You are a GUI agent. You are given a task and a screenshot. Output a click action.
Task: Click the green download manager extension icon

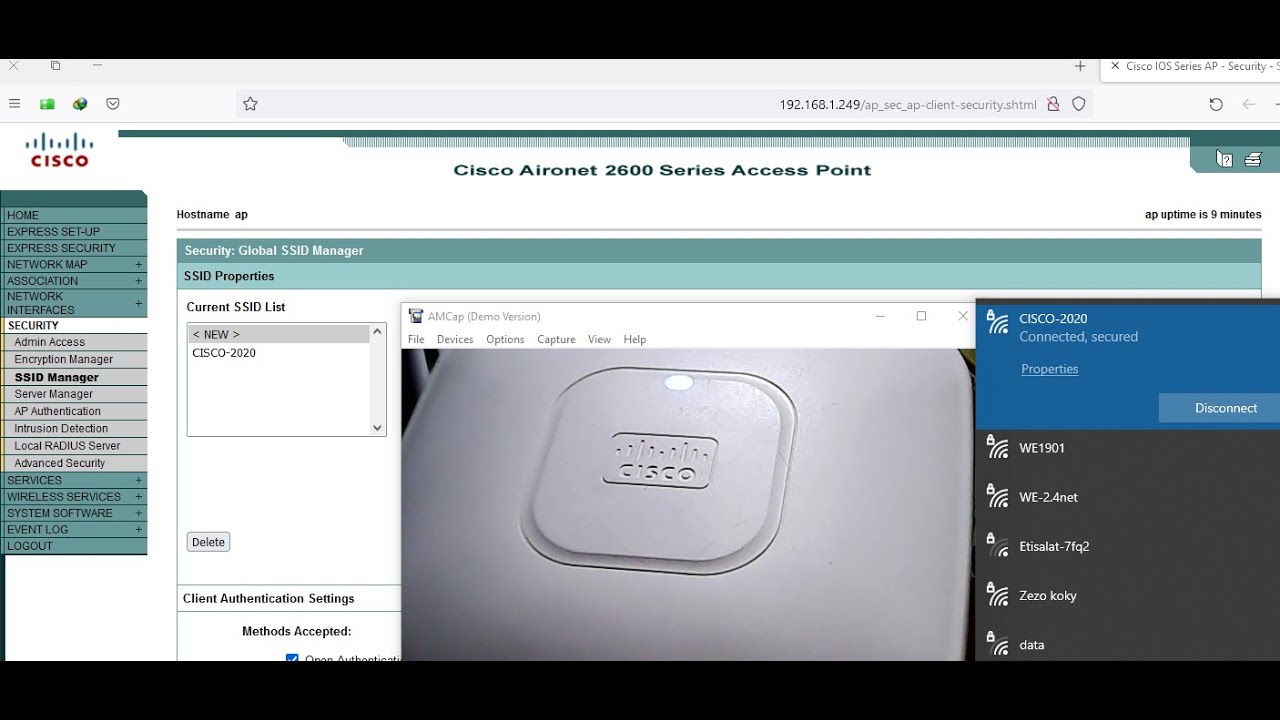47,104
